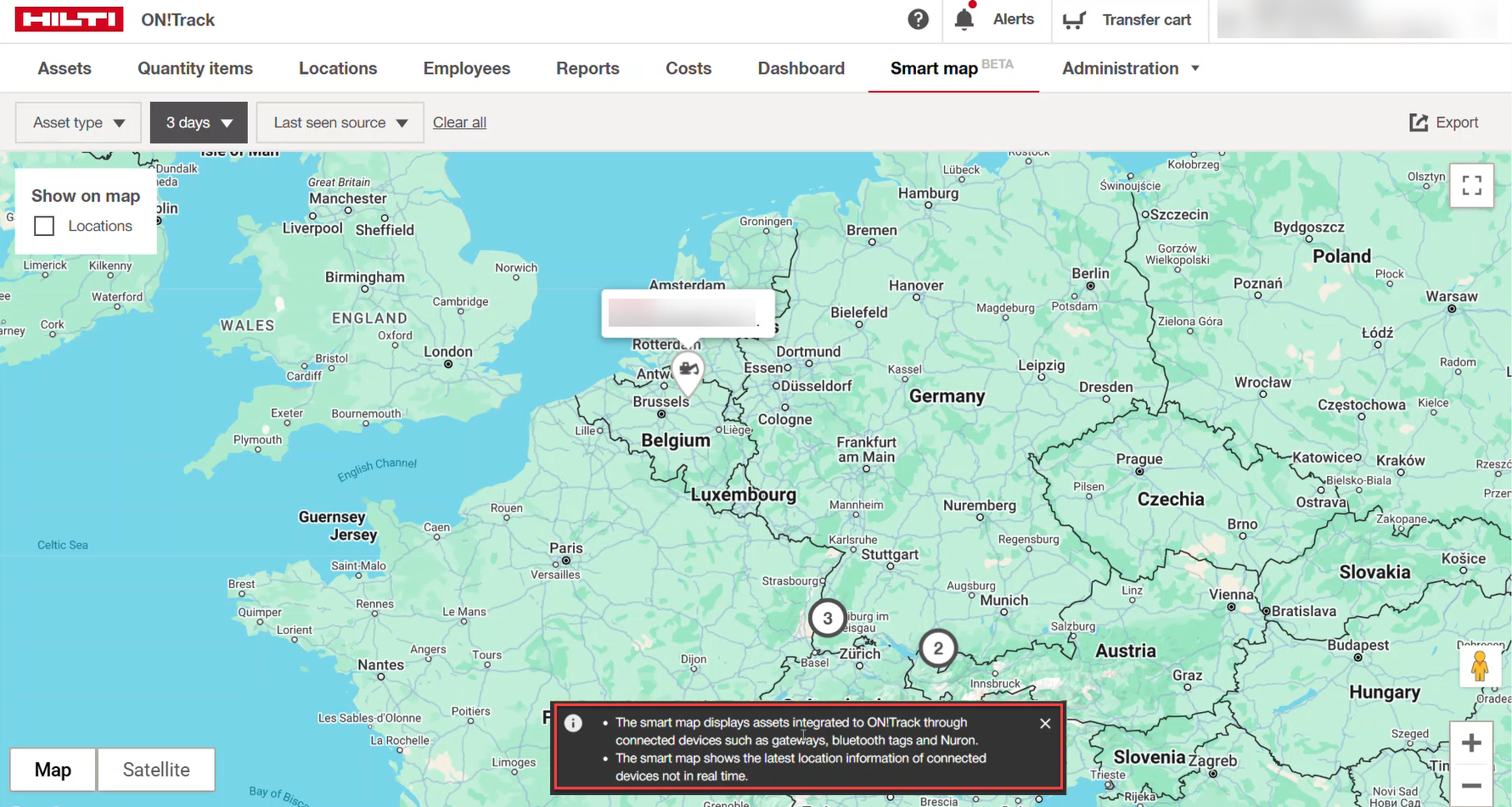Viewport: 1512px width, 807px height.
Task: Open the transfer cart icon
Action: click(x=1074, y=20)
